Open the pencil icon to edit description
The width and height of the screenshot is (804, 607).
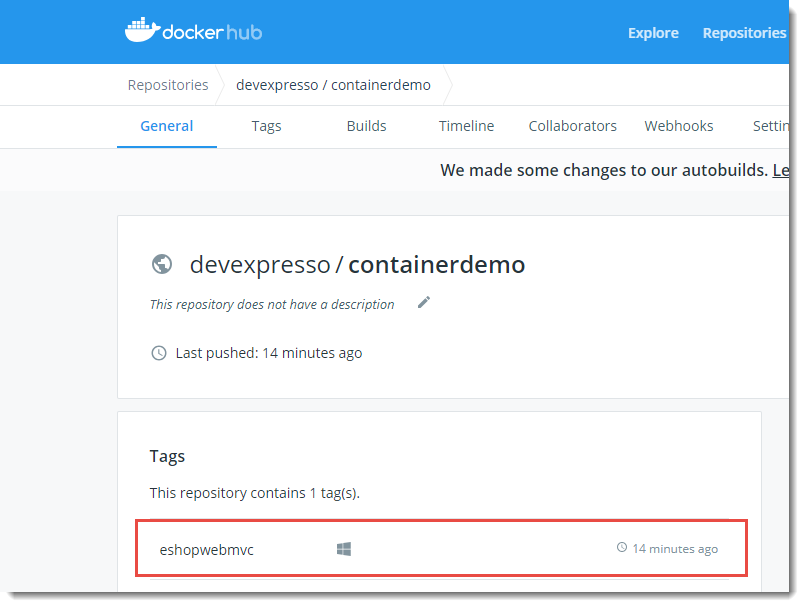pos(424,303)
